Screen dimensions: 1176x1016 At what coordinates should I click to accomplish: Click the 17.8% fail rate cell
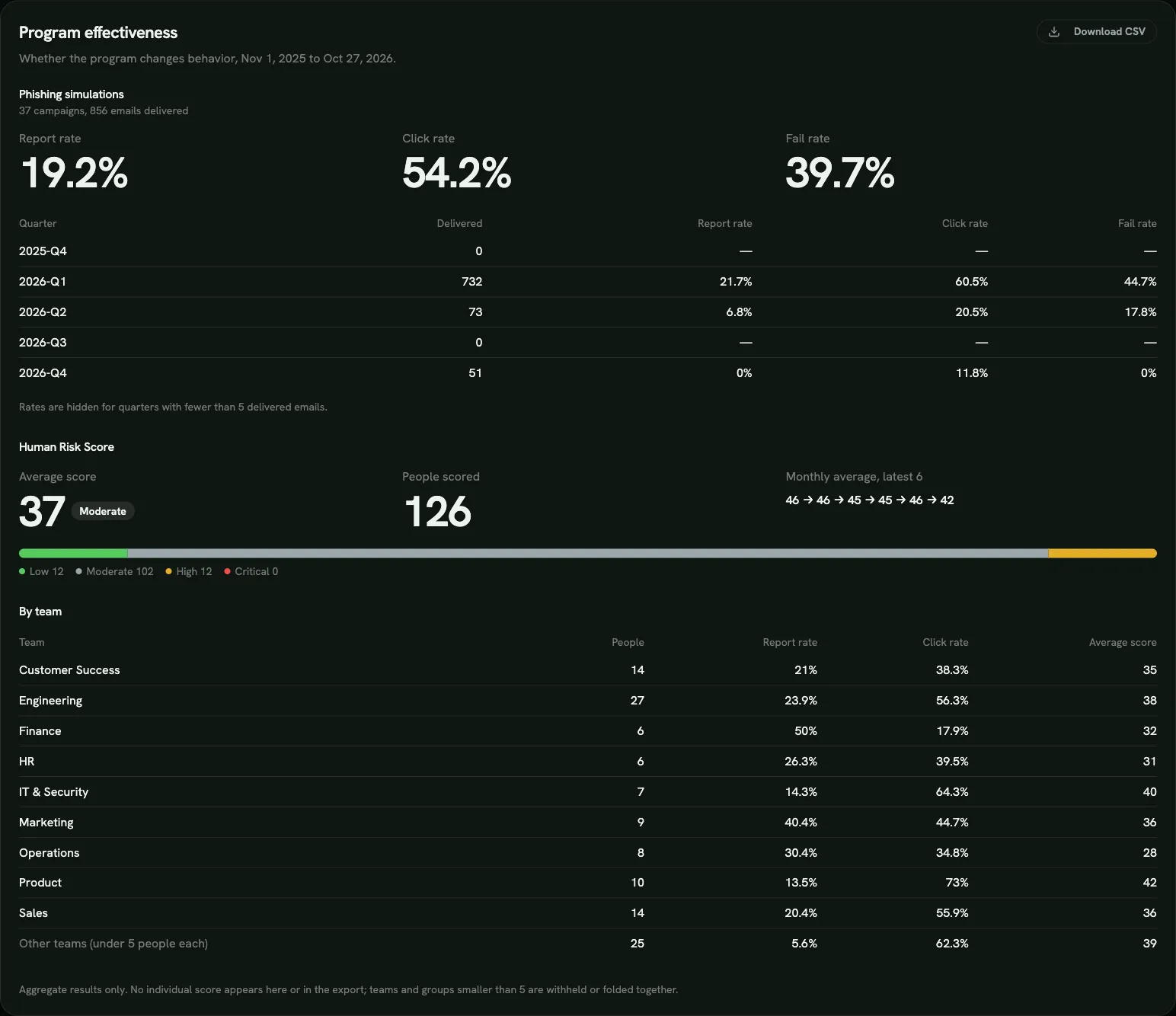(1140, 312)
